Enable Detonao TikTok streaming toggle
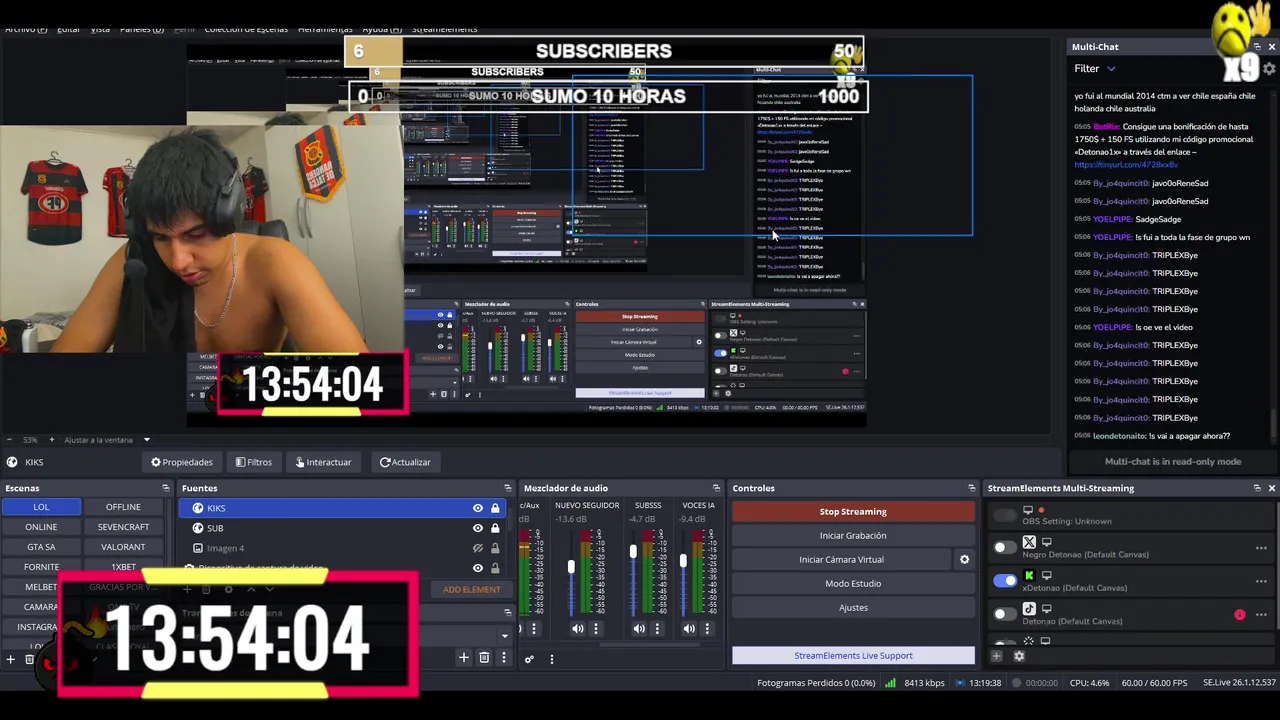Screen dimensions: 1280x720 [x=1004, y=615]
